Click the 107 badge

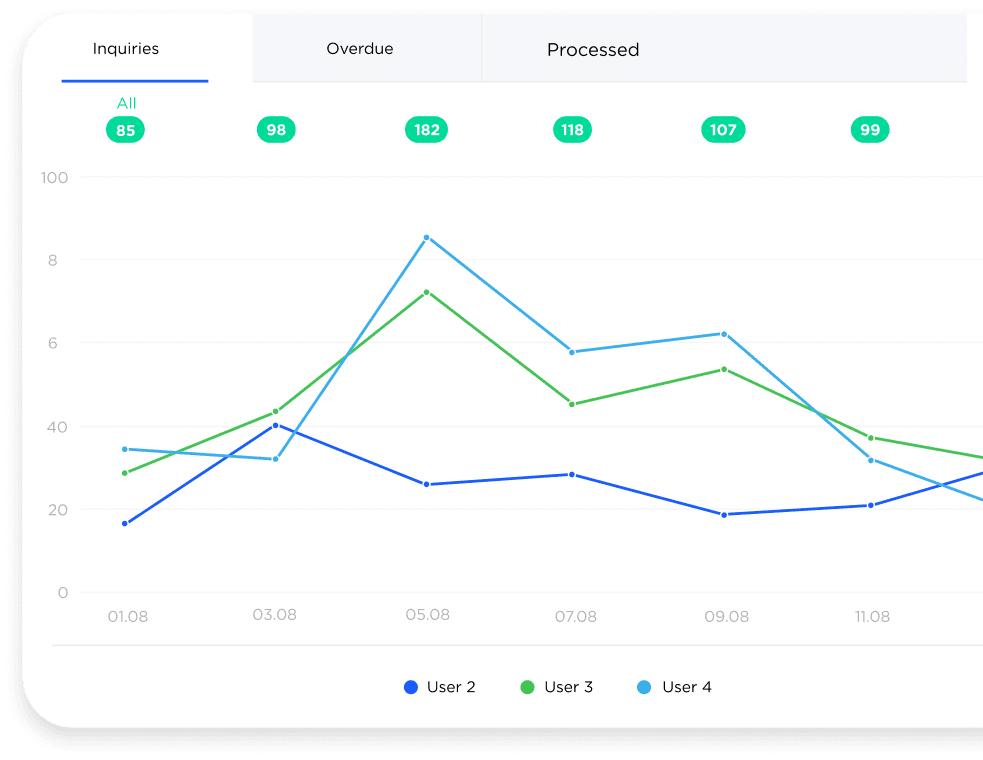click(723, 129)
